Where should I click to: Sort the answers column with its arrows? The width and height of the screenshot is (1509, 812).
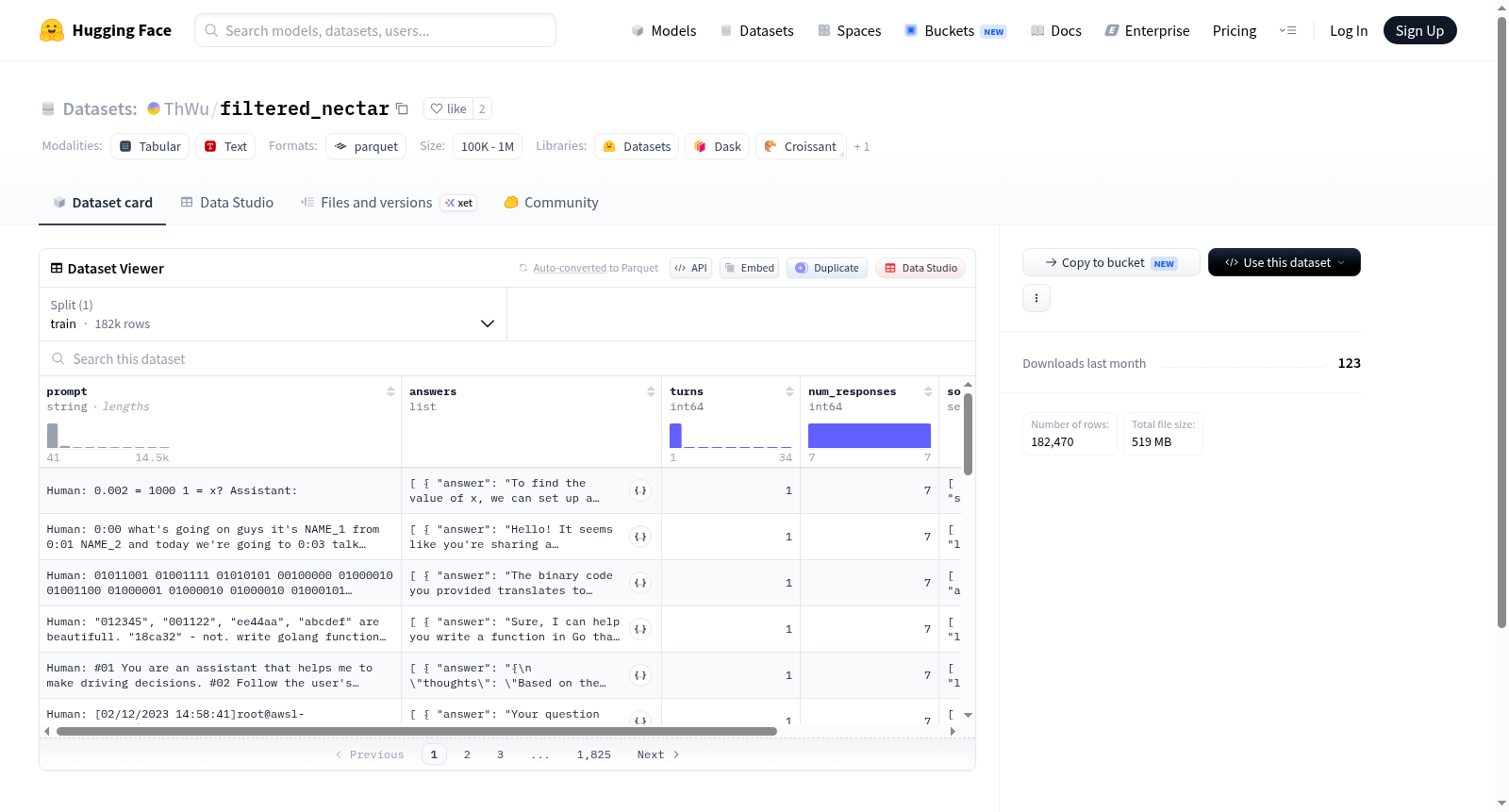[x=651, y=391]
